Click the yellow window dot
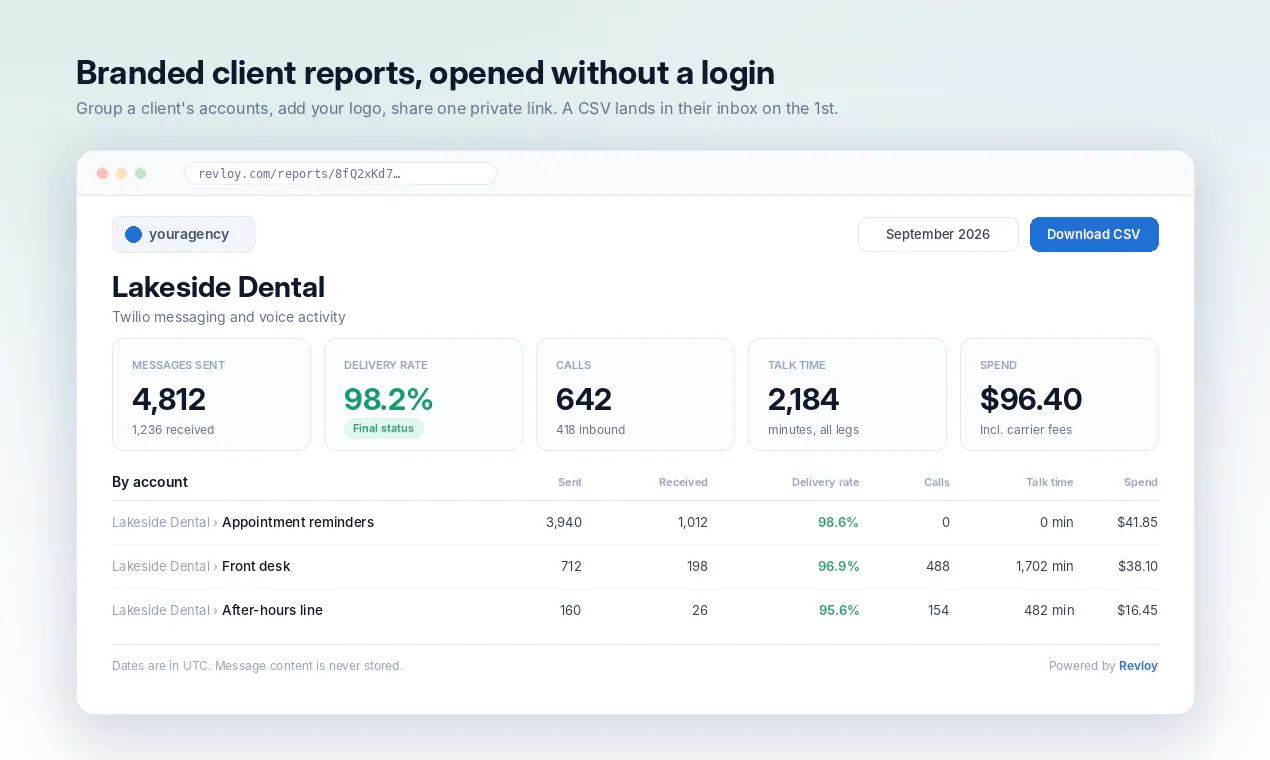This screenshot has width=1270, height=760. [x=121, y=173]
